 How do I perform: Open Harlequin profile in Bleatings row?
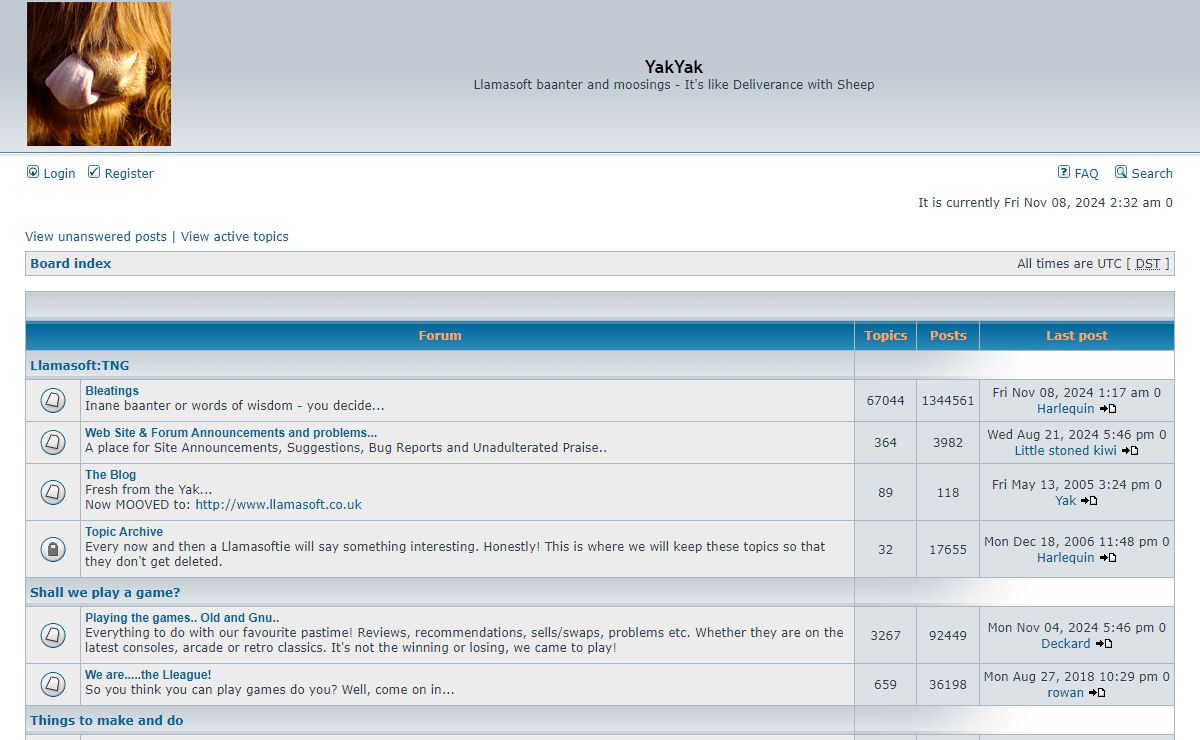(1066, 409)
